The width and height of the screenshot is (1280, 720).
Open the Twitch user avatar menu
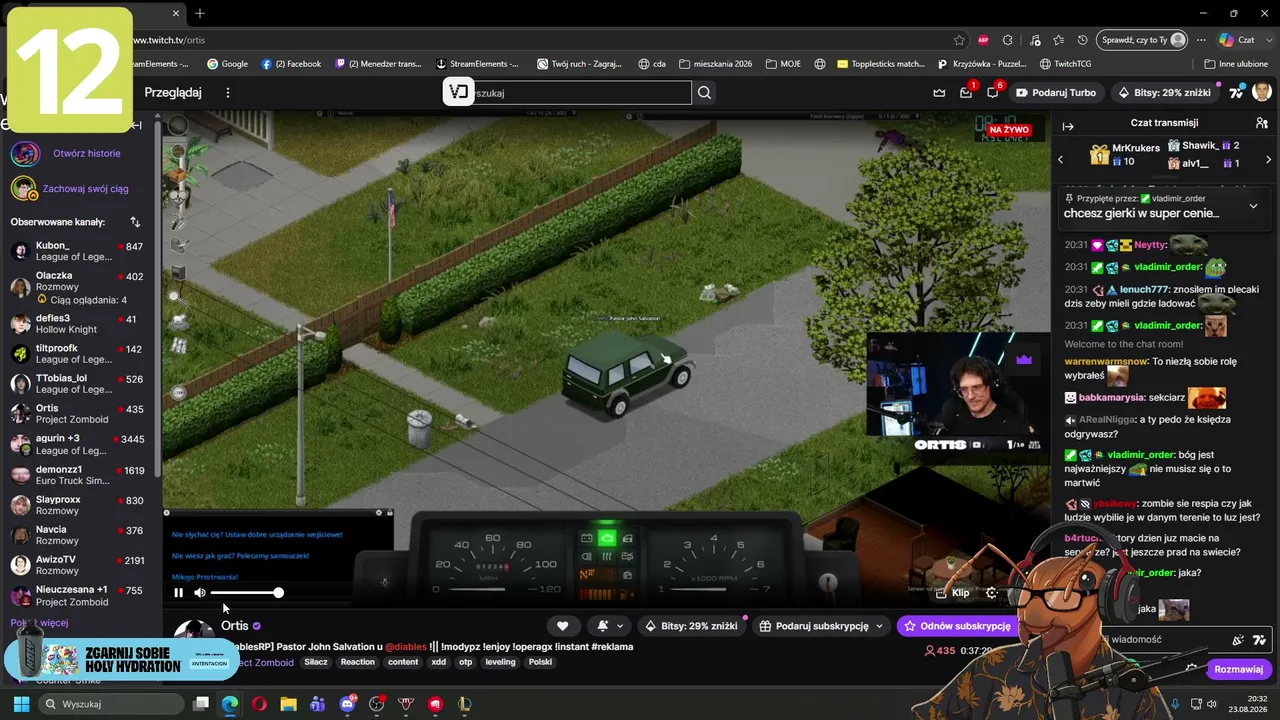[x=1262, y=92]
